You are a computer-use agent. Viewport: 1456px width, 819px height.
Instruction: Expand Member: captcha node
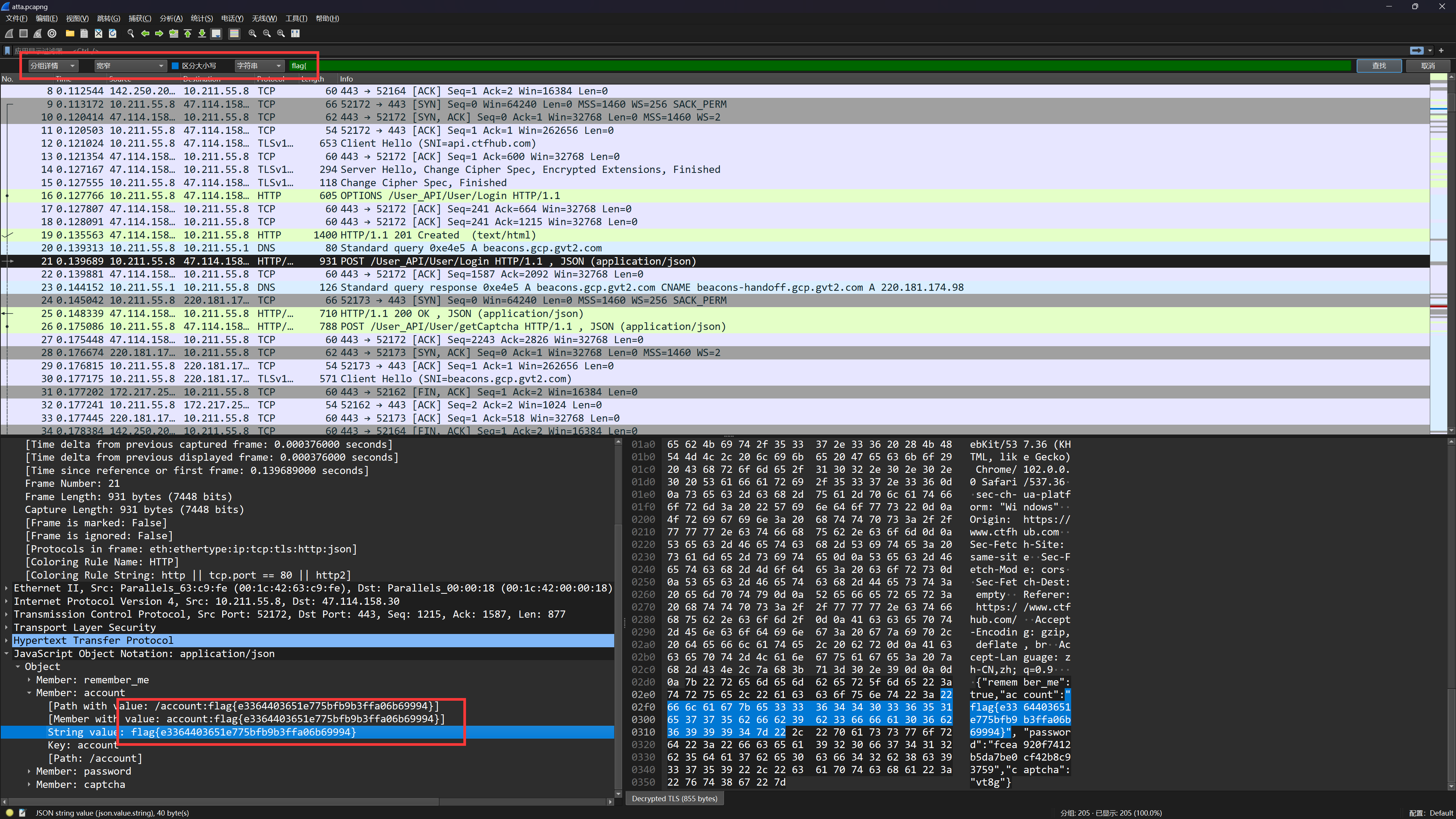click(29, 784)
